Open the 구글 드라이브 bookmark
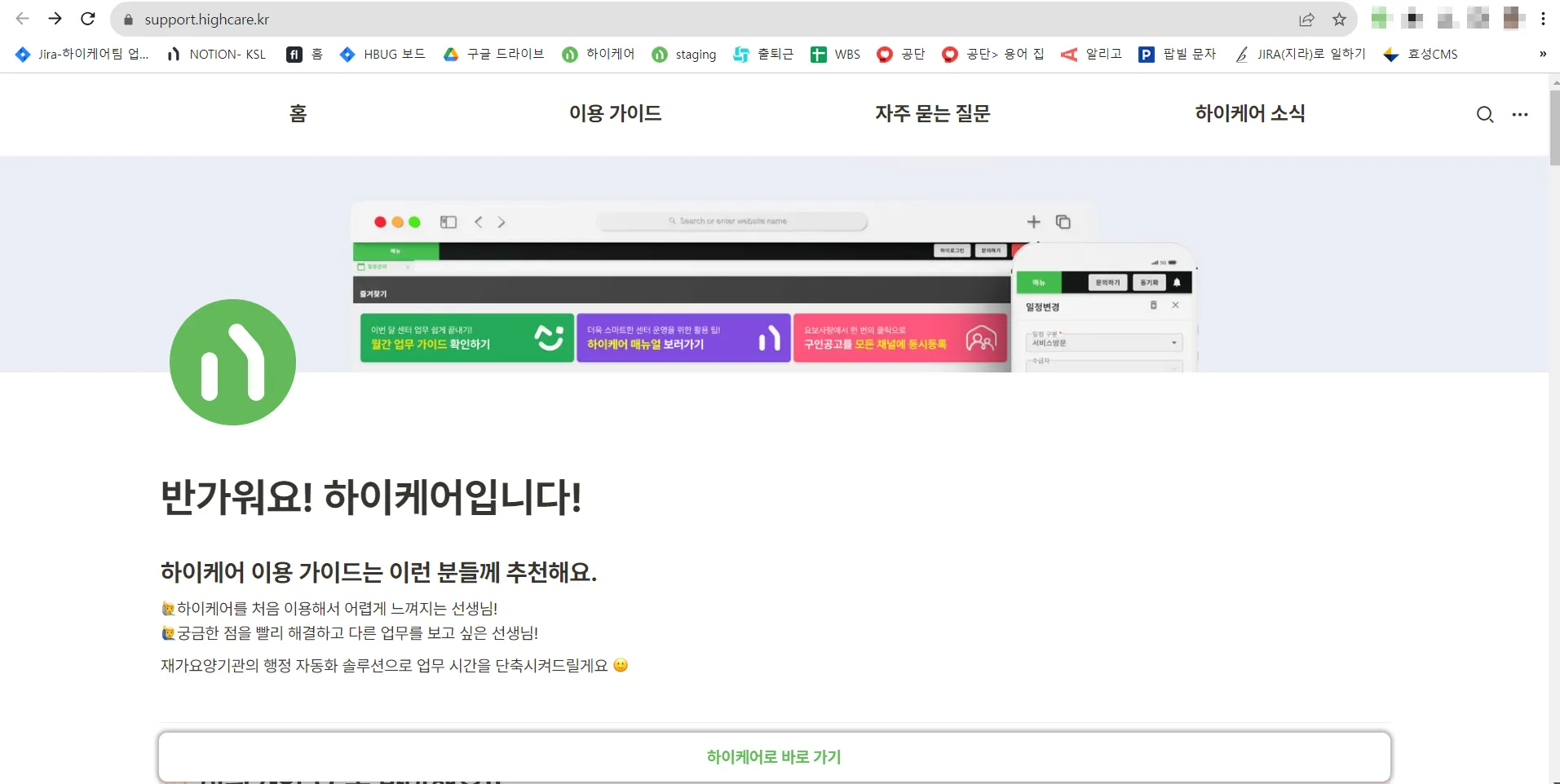 (493, 54)
